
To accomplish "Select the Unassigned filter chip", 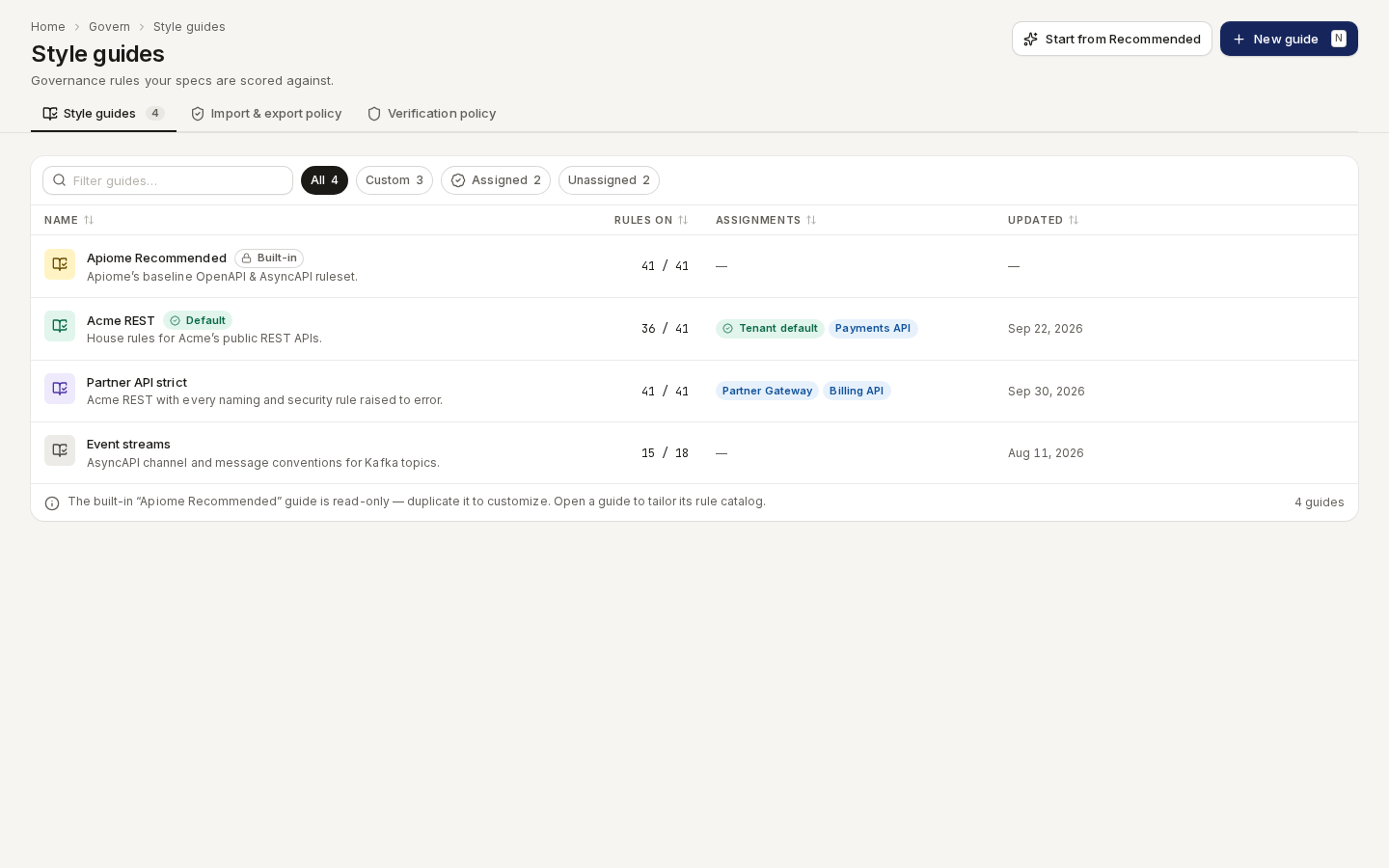I will [609, 180].
